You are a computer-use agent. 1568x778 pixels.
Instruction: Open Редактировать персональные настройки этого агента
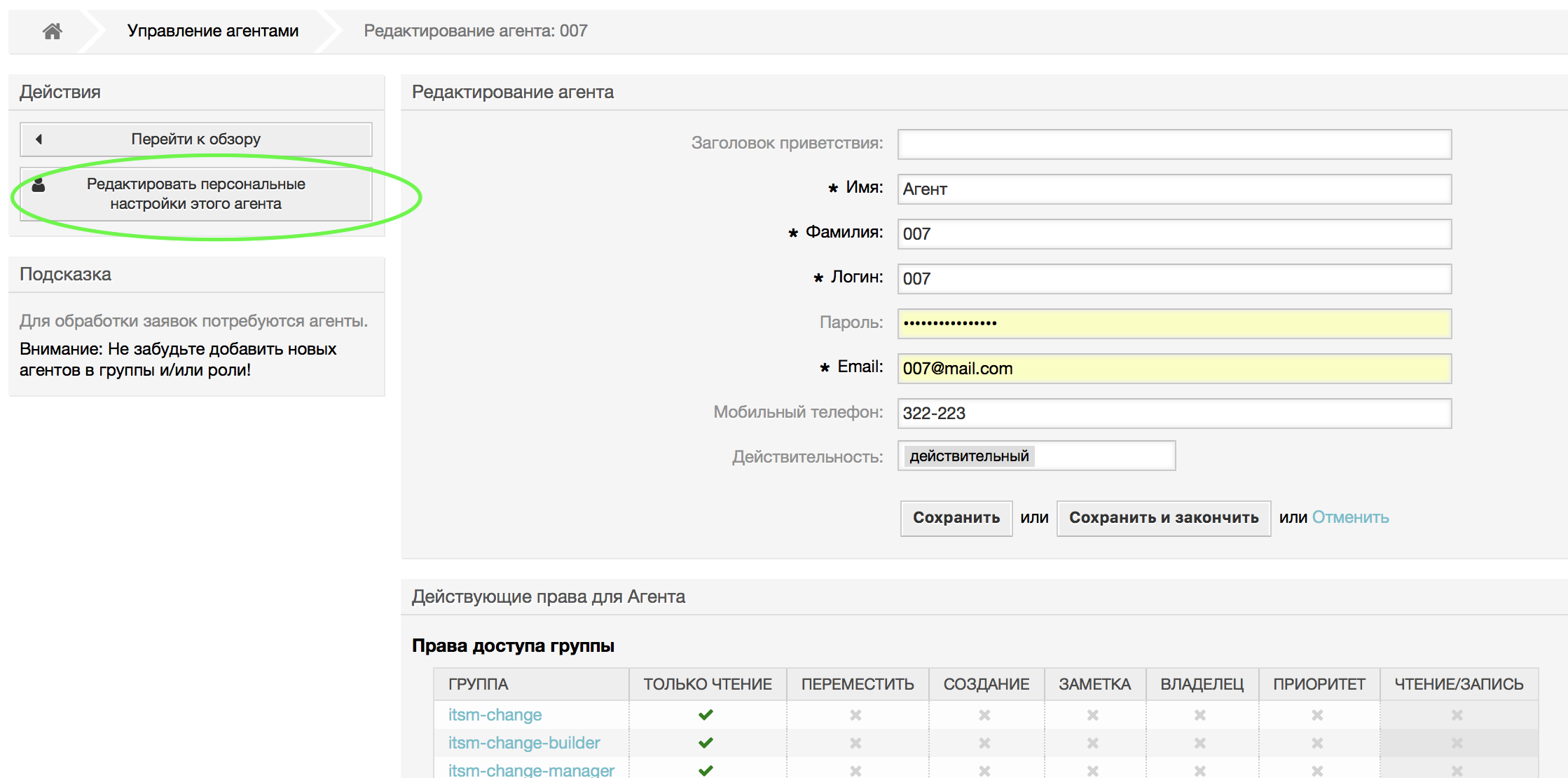[196, 194]
